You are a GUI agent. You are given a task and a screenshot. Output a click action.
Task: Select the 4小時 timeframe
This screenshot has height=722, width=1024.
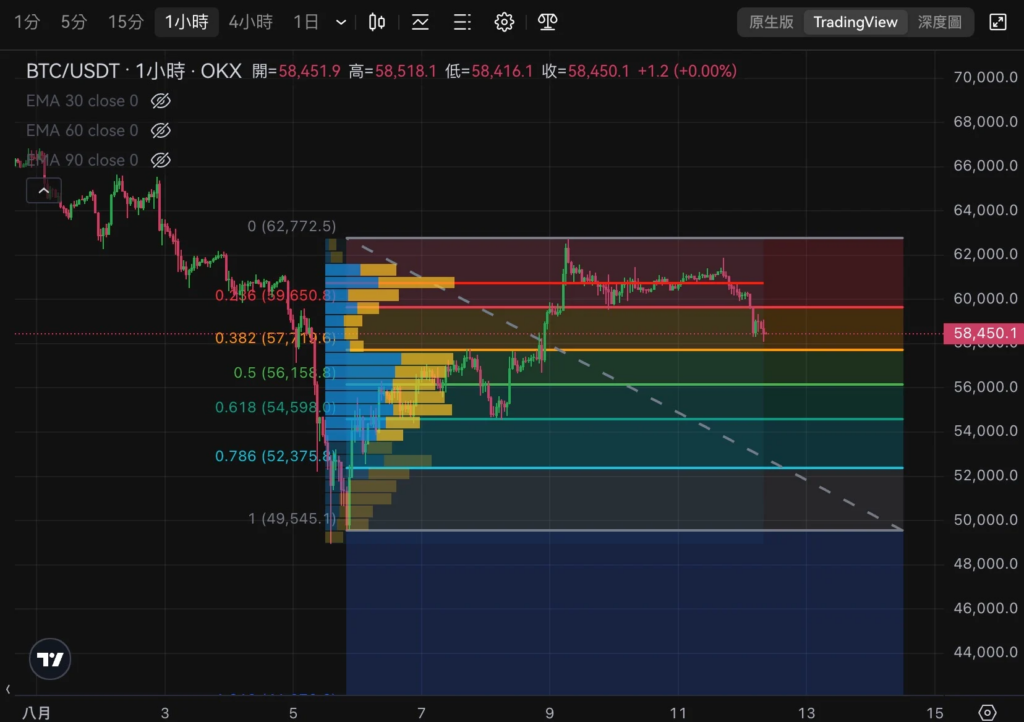(250, 22)
